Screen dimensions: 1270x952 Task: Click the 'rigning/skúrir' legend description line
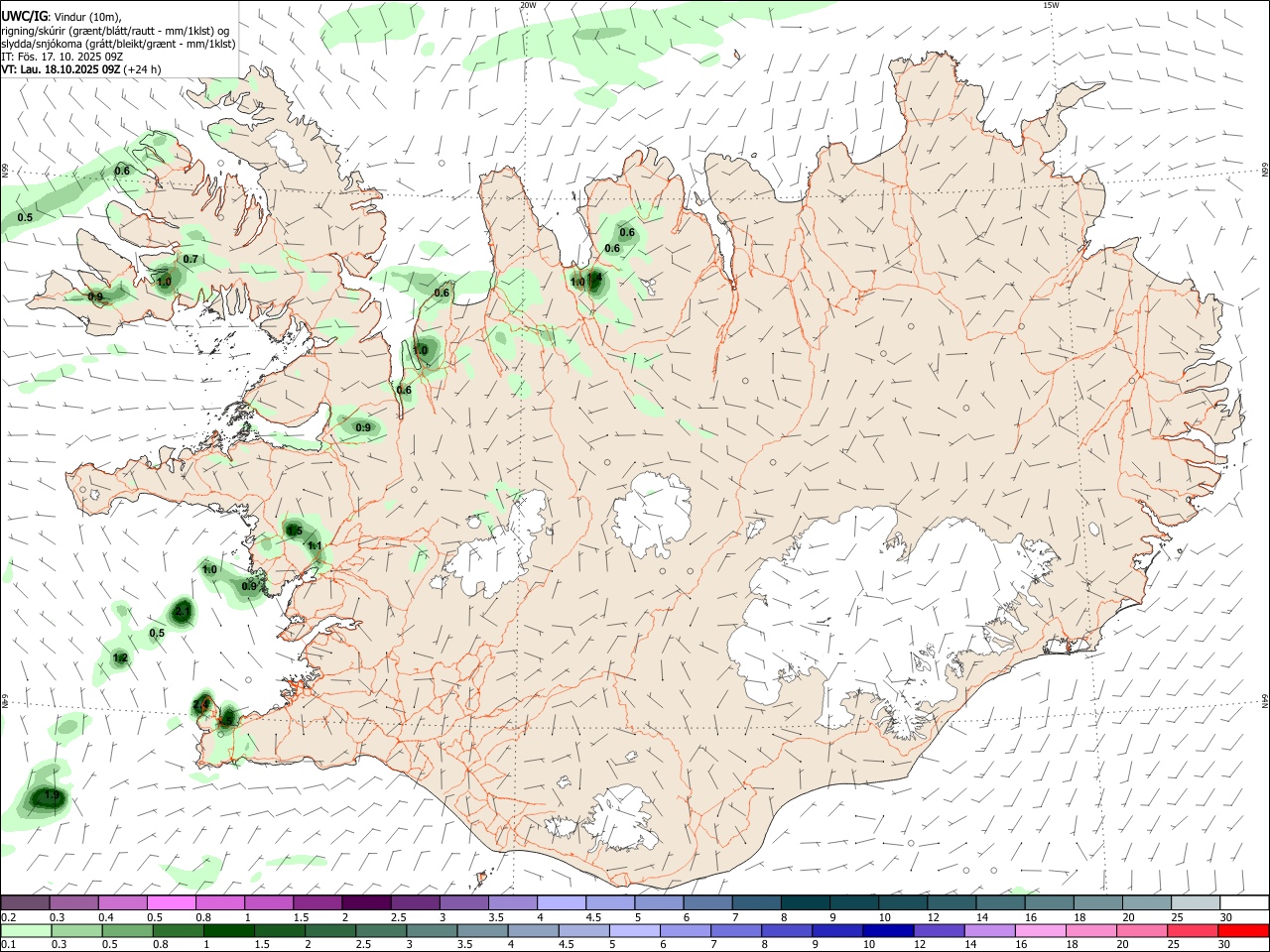[x=115, y=31]
